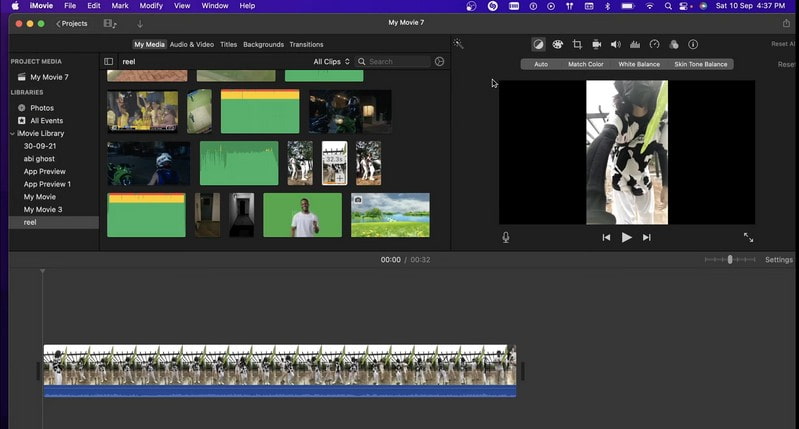Open the Speed adjustment tool
This screenshot has height=429, width=799.
(654, 44)
